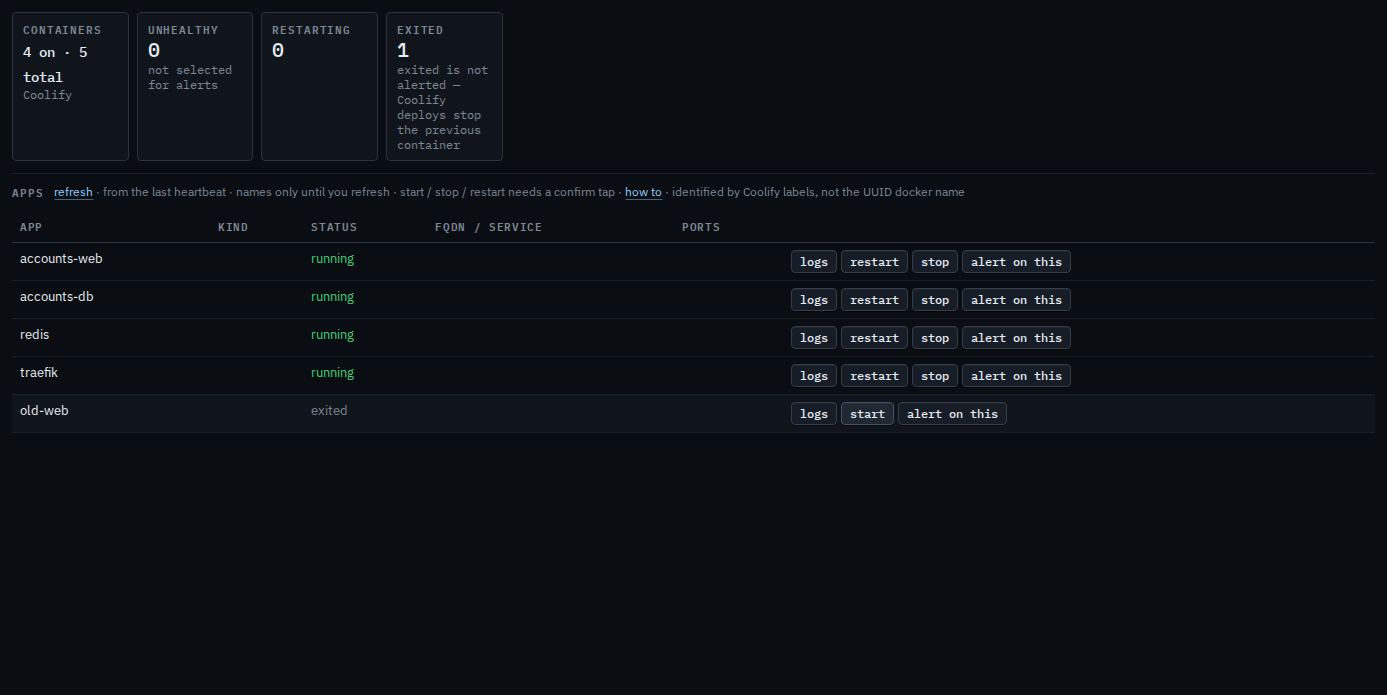Alert on the old-web app

point(952,414)
